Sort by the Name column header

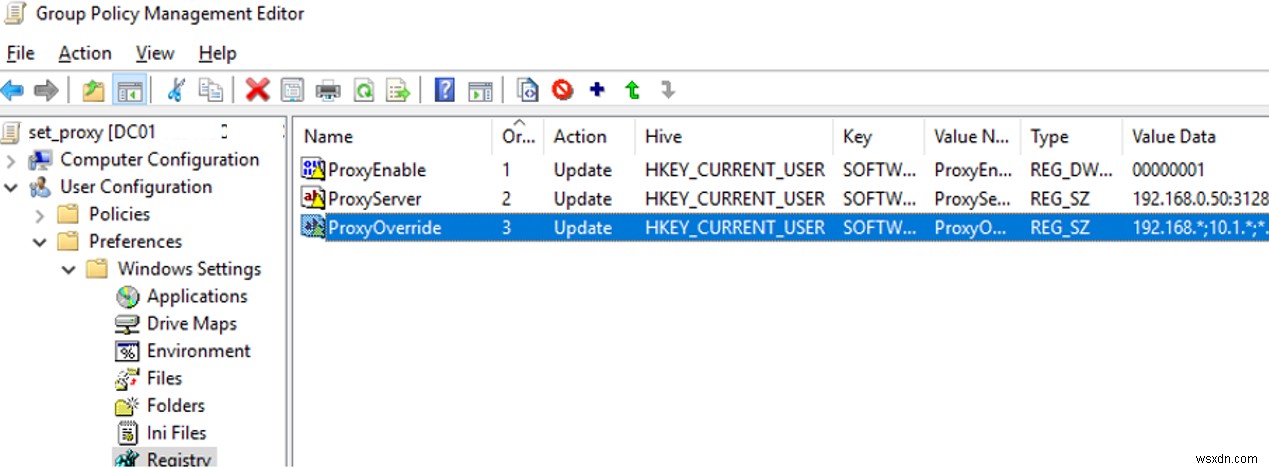click(x=395, y=137)
